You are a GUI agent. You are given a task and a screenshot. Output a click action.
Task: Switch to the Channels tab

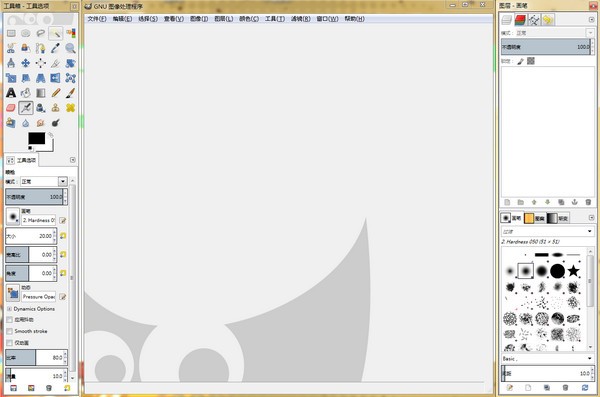click(x=520, y=20)
